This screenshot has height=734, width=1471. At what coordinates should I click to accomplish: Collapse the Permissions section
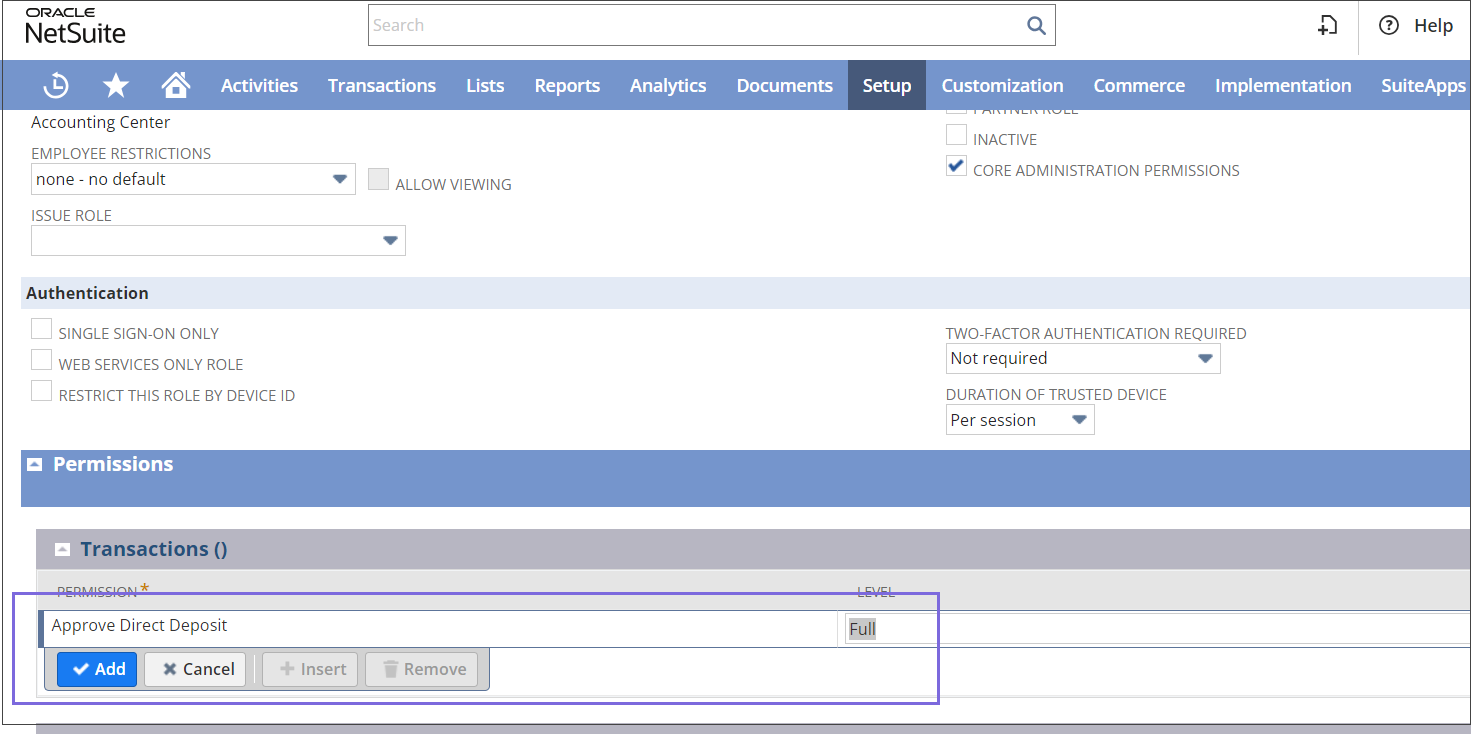tap(35, 463)
